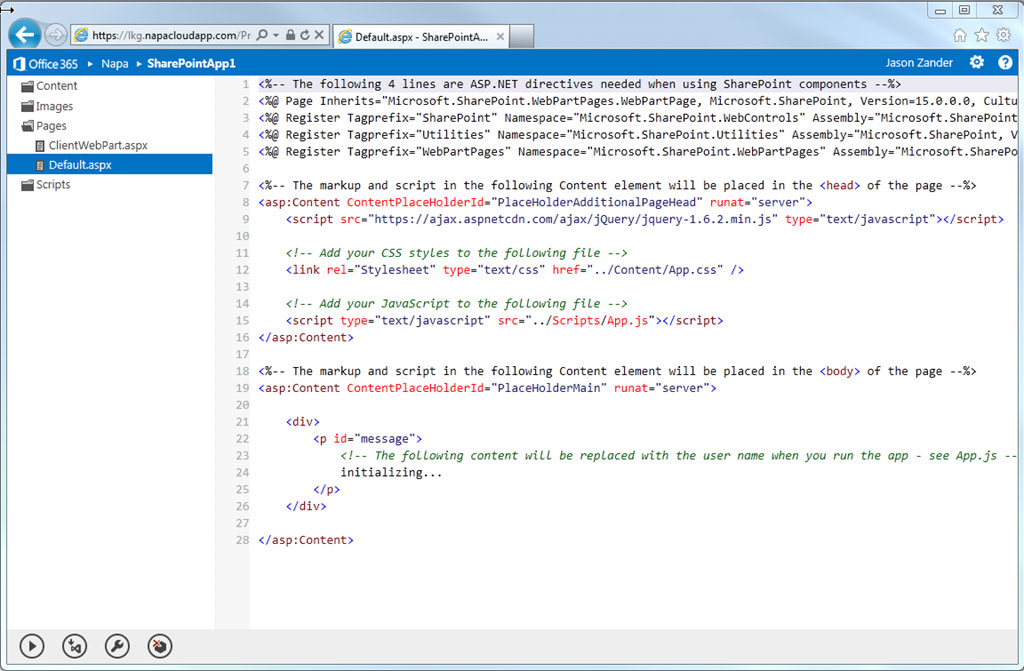Open project properties wrench icon
The image size is (1024, 671).
coord(118,646)
